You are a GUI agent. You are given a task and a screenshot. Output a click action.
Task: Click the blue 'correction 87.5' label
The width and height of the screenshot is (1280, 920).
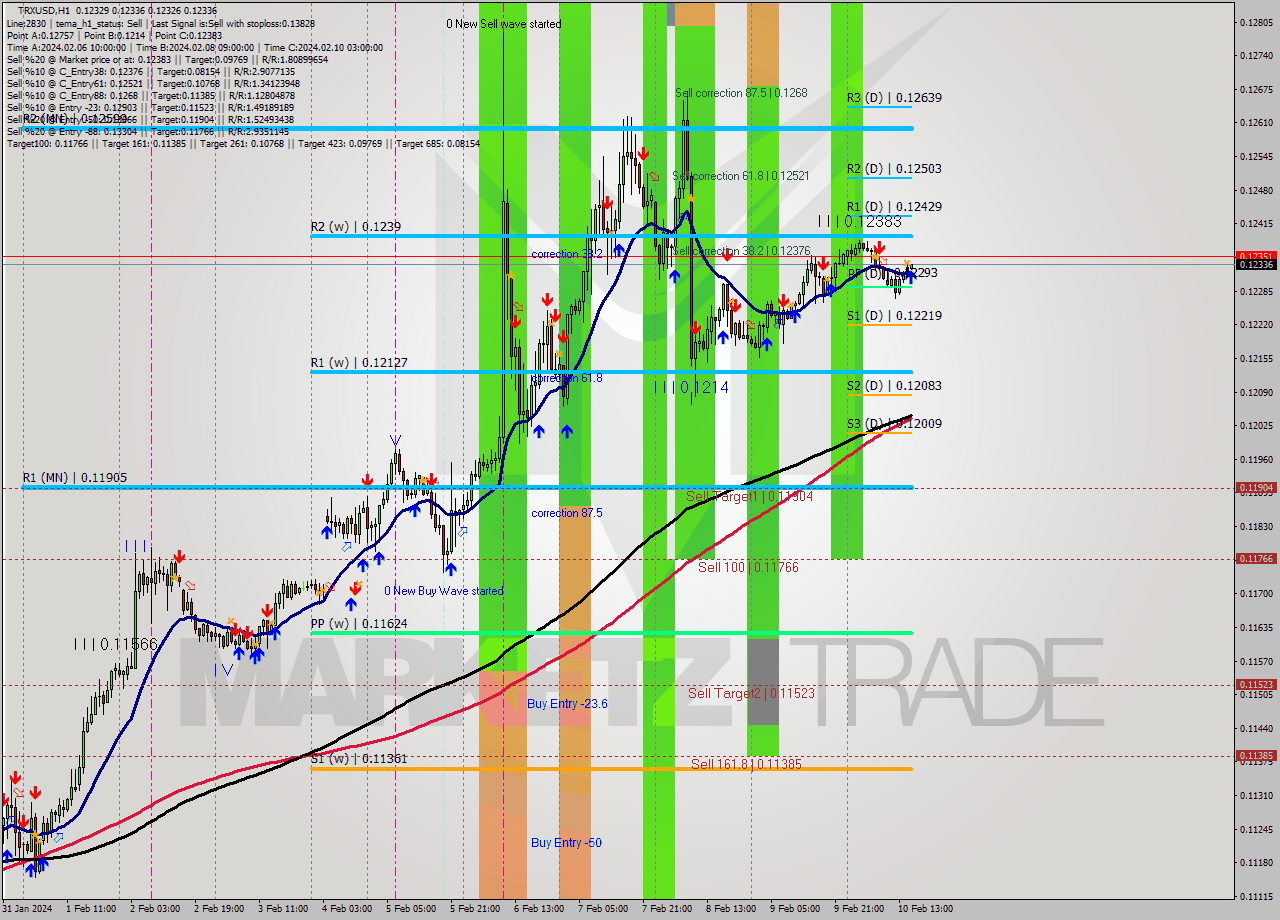[567, 513]
